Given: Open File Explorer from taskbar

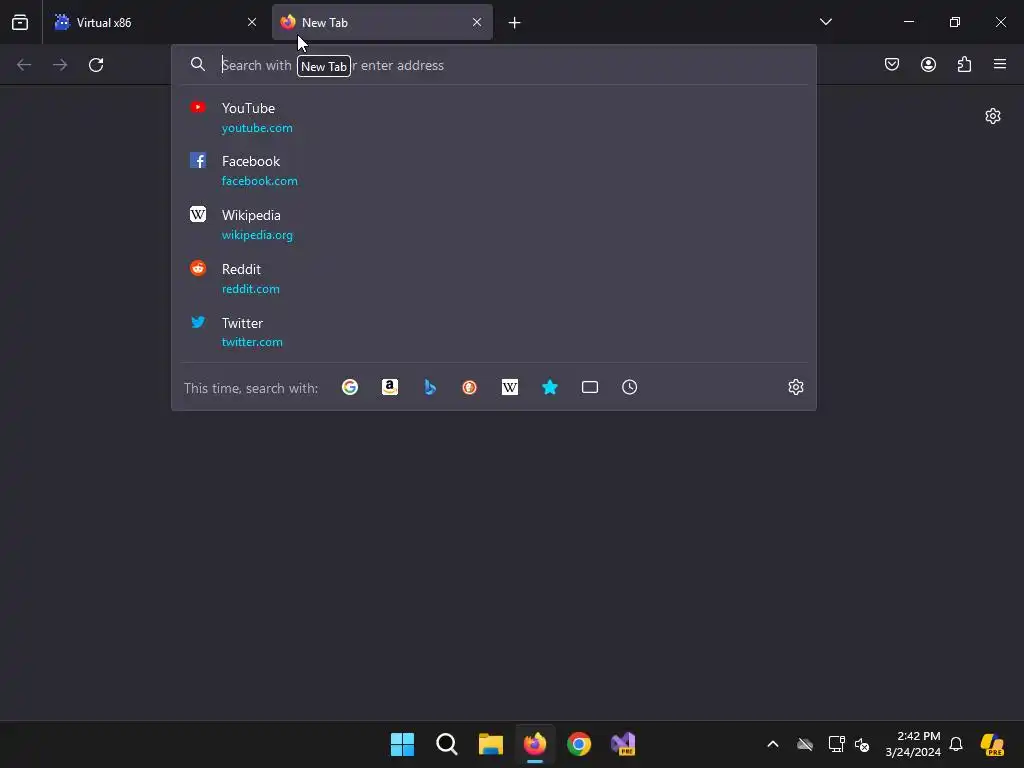Looking at the screenshot, I should click(x=490, y=744).
